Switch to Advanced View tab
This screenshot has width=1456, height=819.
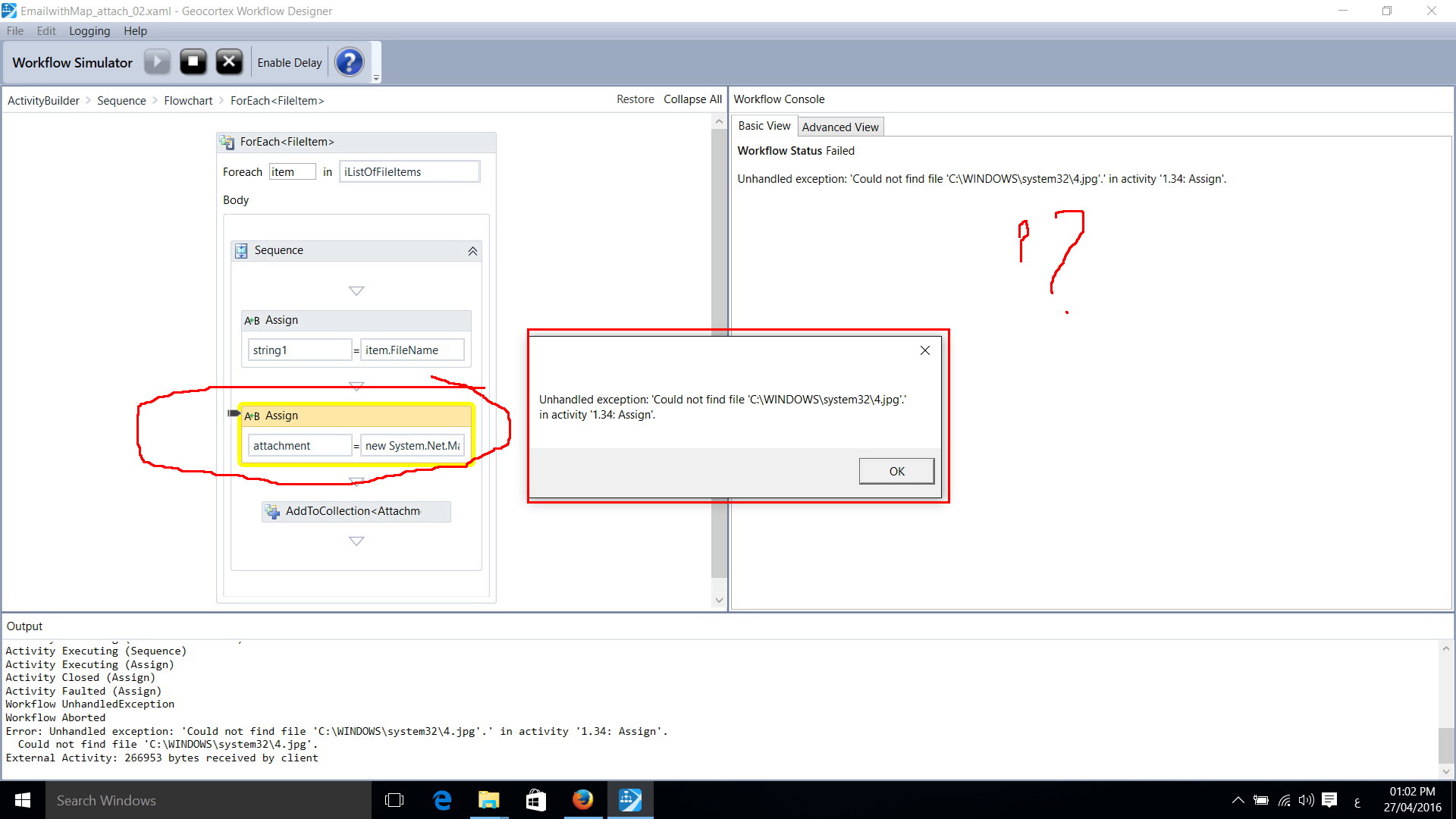point(840,127)
